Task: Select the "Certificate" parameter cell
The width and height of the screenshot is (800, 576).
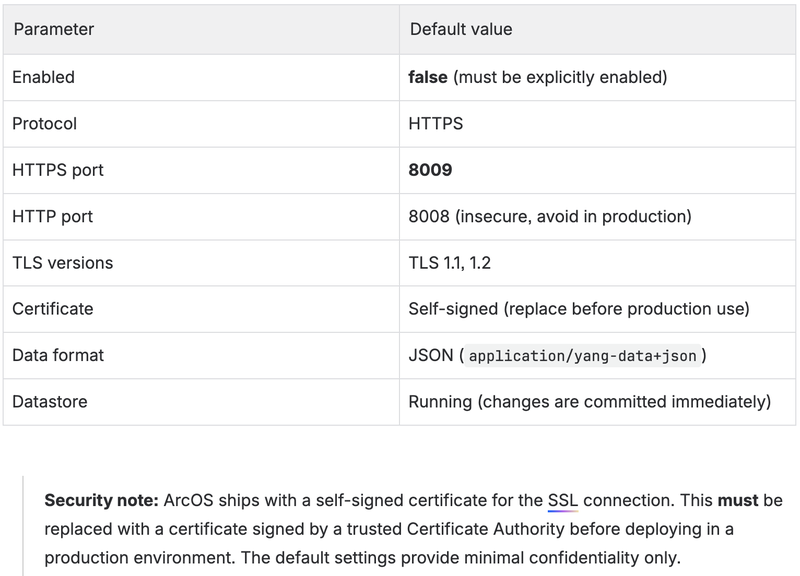Action: 201,309
